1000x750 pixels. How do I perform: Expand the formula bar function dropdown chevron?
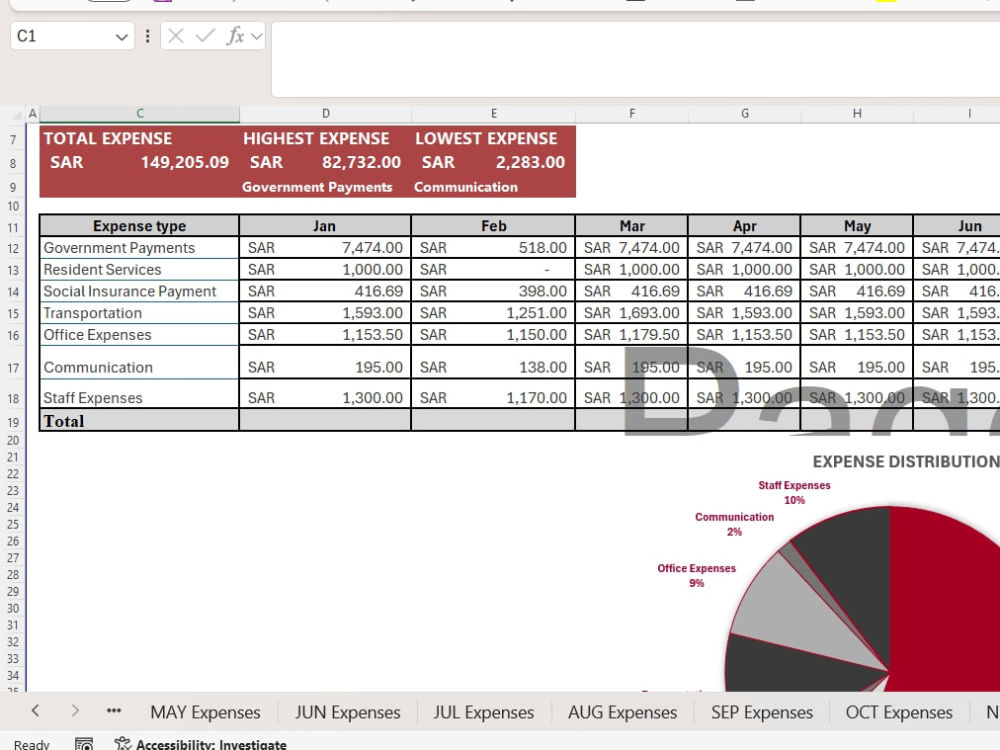click(256, 36)
